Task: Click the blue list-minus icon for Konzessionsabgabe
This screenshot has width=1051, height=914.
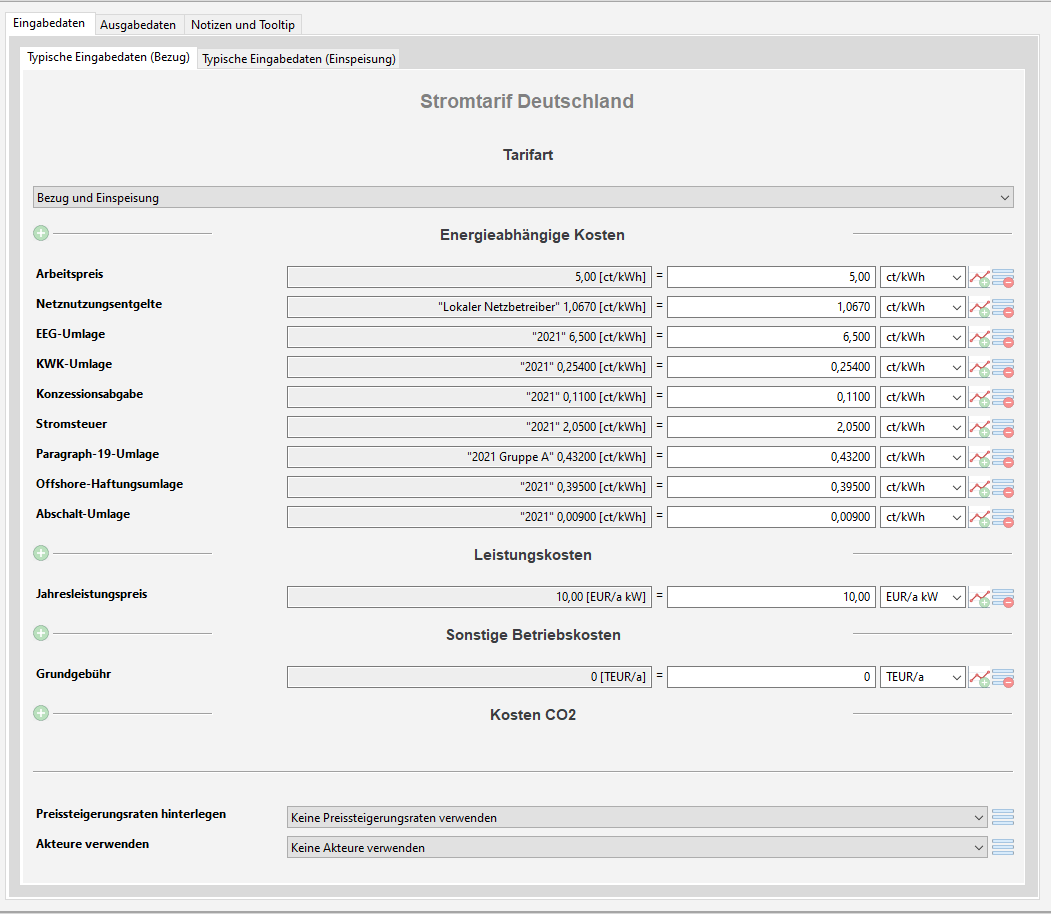Action: point(1003,397)
